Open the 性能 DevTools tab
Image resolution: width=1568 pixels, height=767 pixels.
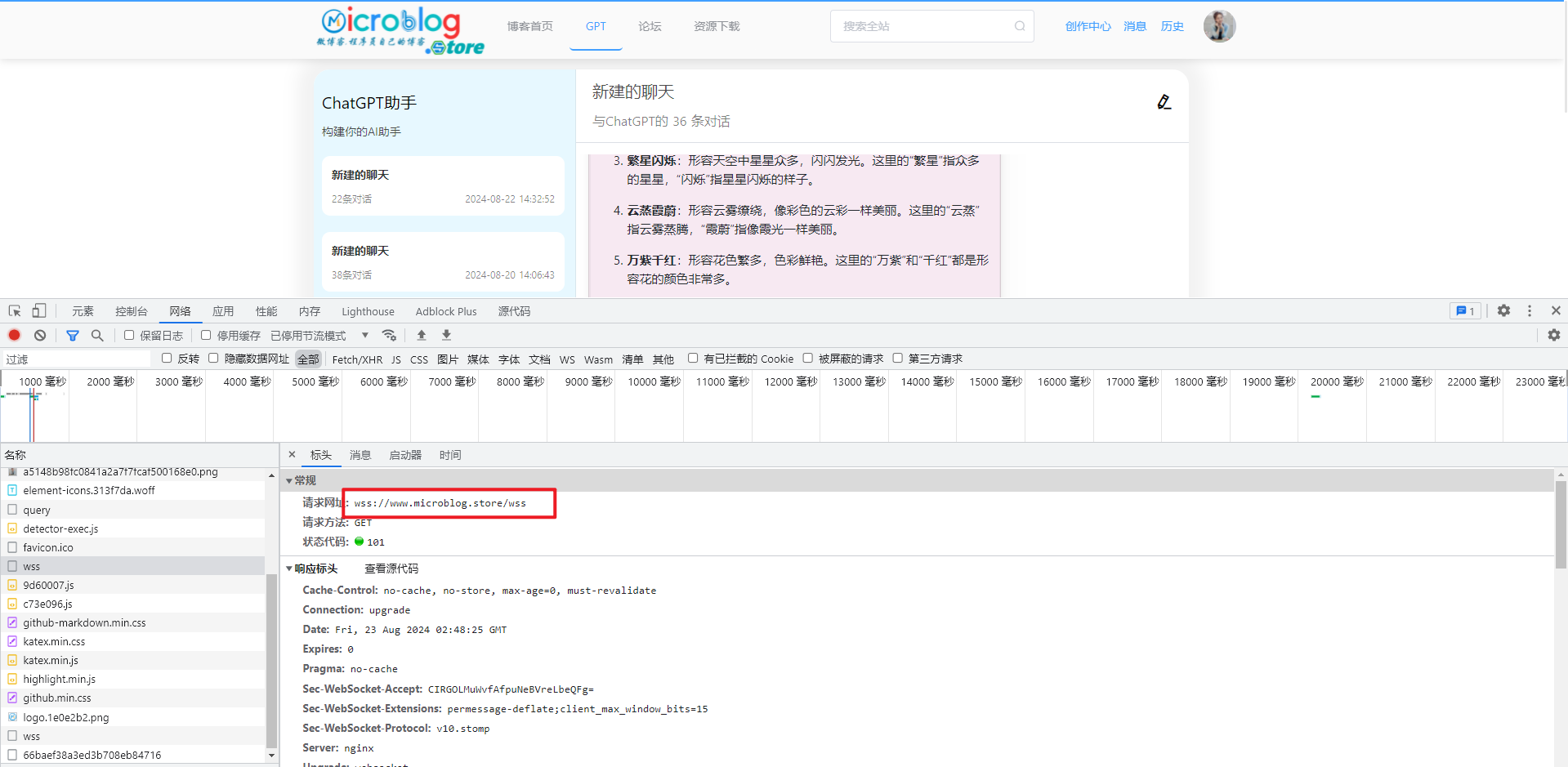click(266, 311)
